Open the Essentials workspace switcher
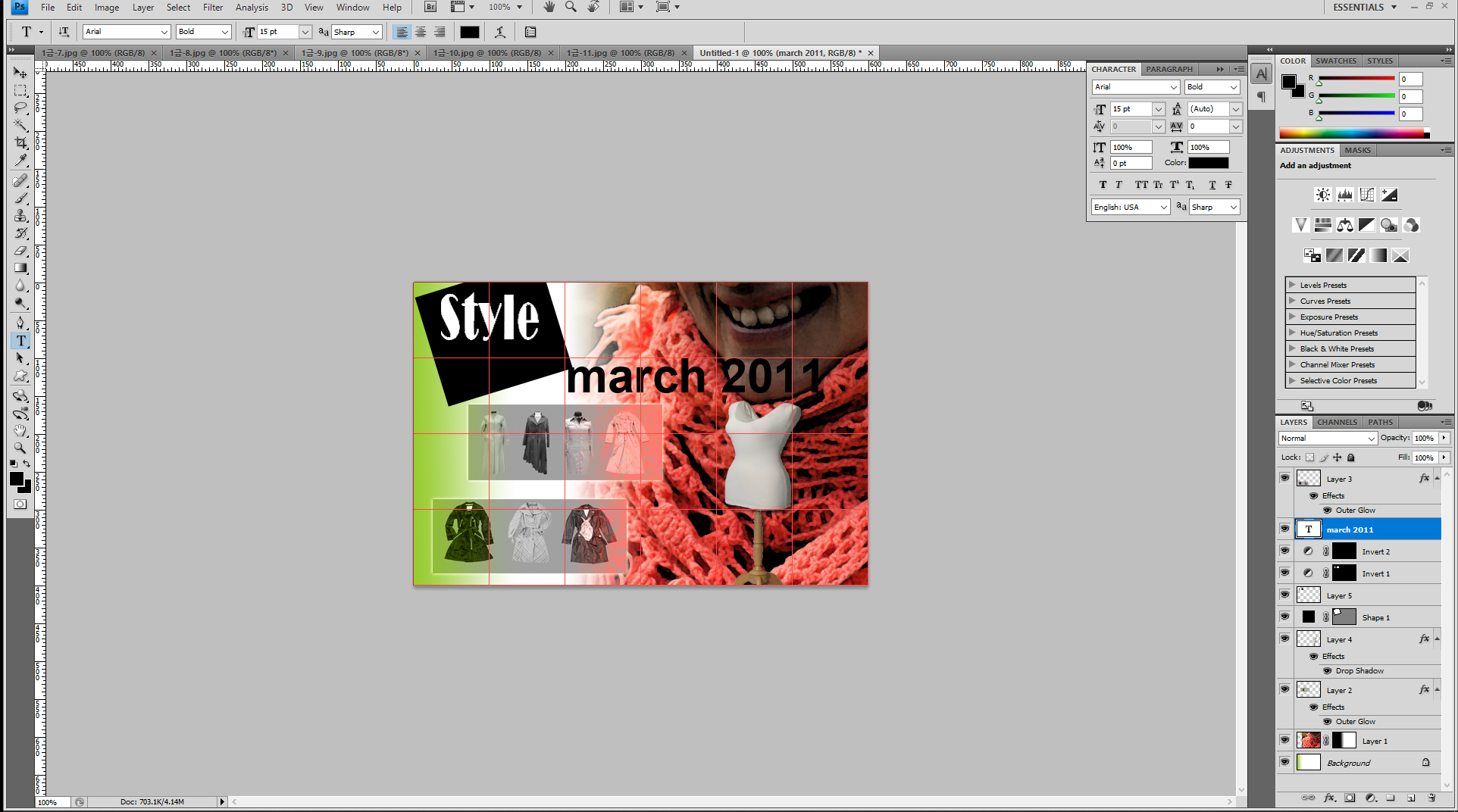This screenshot has width=1458, height=812. click(x=1366, y=8)
